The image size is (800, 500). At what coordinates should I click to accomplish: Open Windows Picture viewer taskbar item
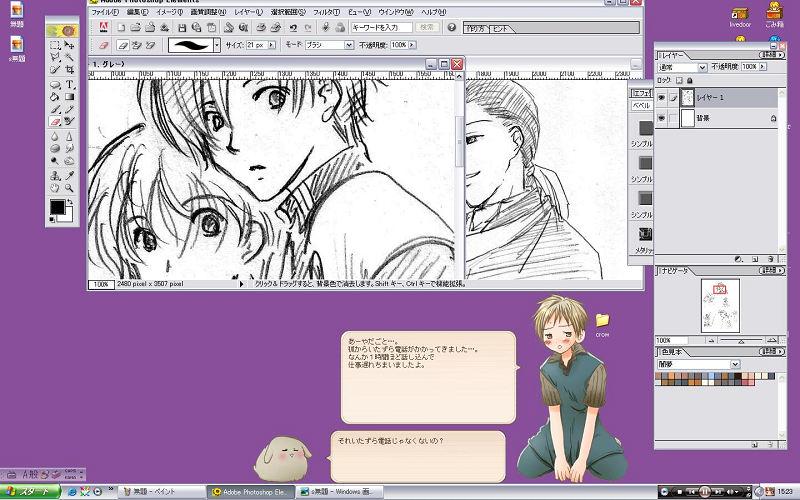coord(339,492)
